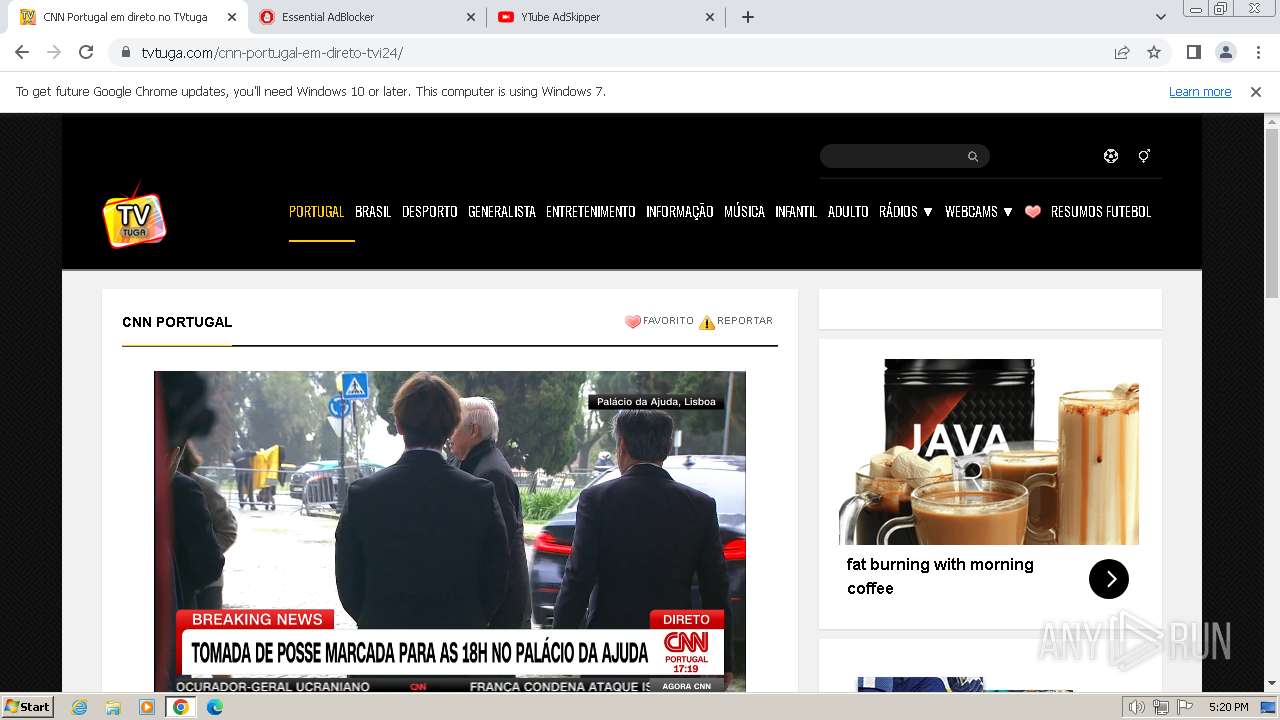
Task: Share this page icon
Action: tap(1122, 52)
